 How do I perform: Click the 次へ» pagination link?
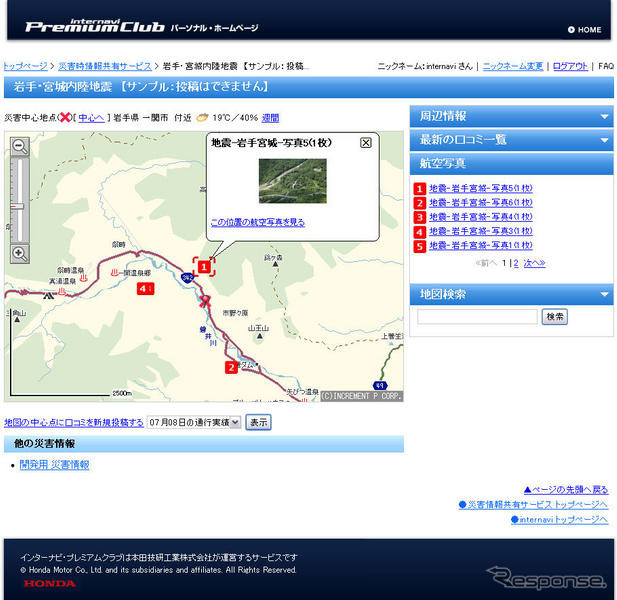(x=534, y=263)
